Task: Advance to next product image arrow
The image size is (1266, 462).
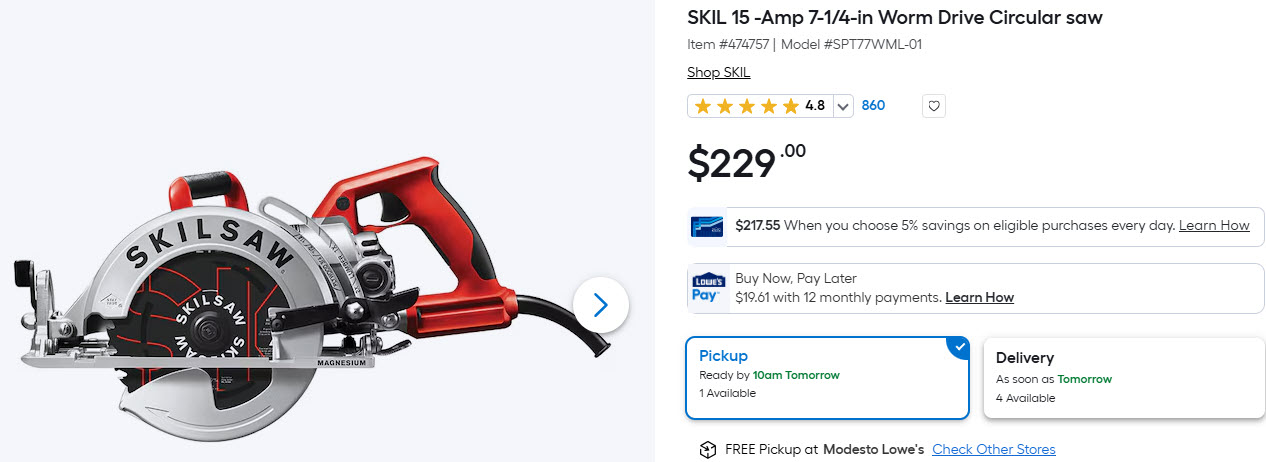Action: tap(601, 305)
